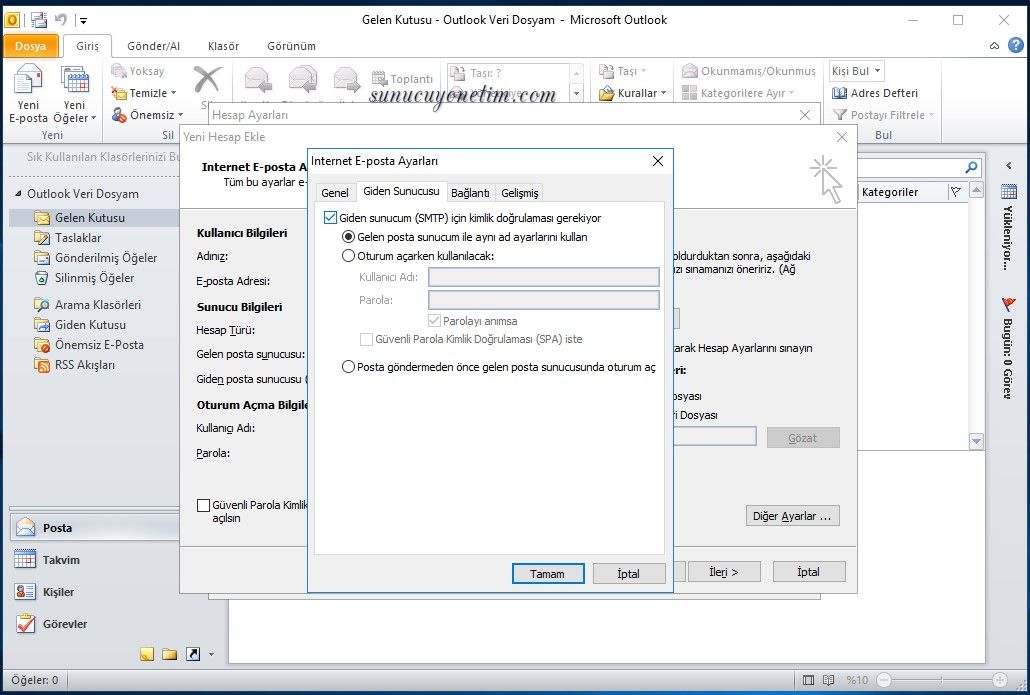
Task: Click the large X delete icon in ribbon
Action: pos(207,80)
